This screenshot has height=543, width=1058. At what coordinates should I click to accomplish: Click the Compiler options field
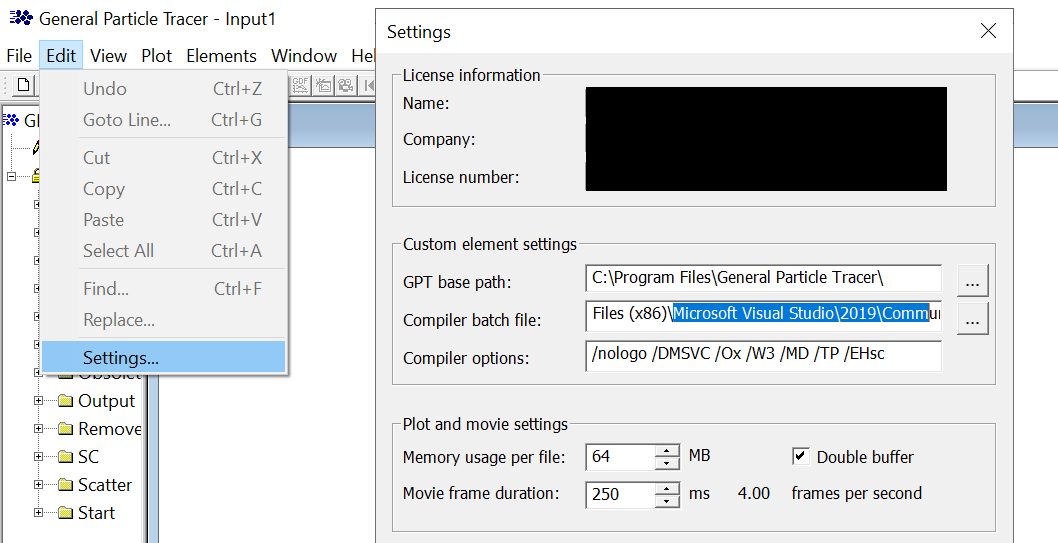[x=763, y=355]
